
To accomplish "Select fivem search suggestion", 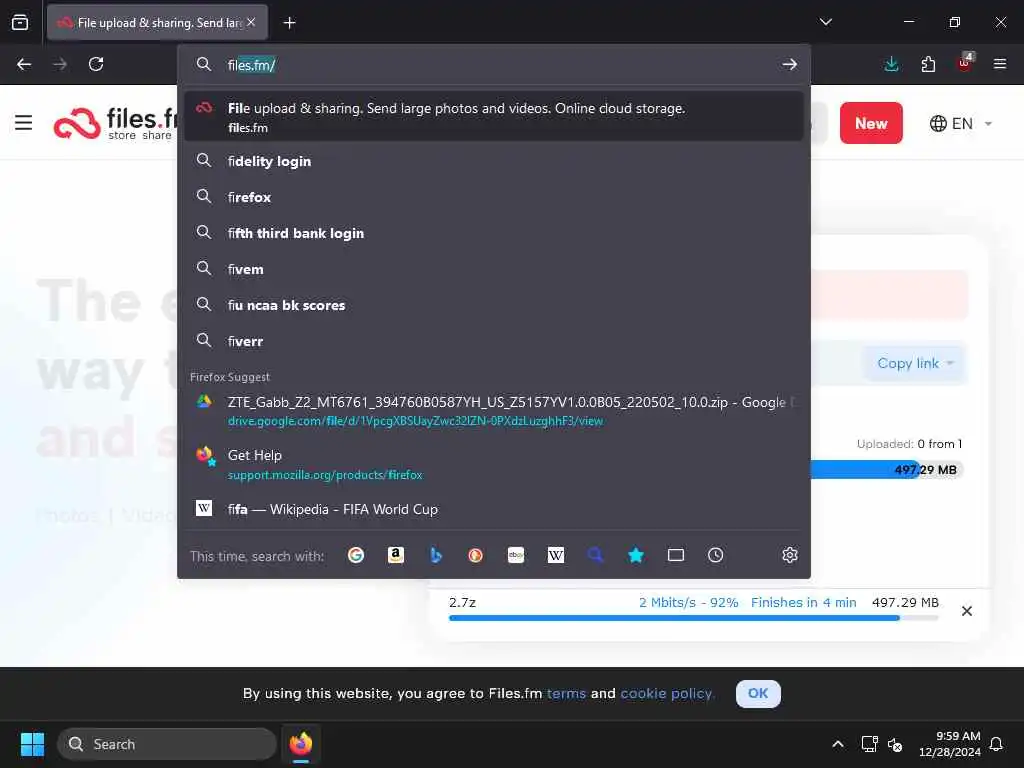I will click(494, 269).
